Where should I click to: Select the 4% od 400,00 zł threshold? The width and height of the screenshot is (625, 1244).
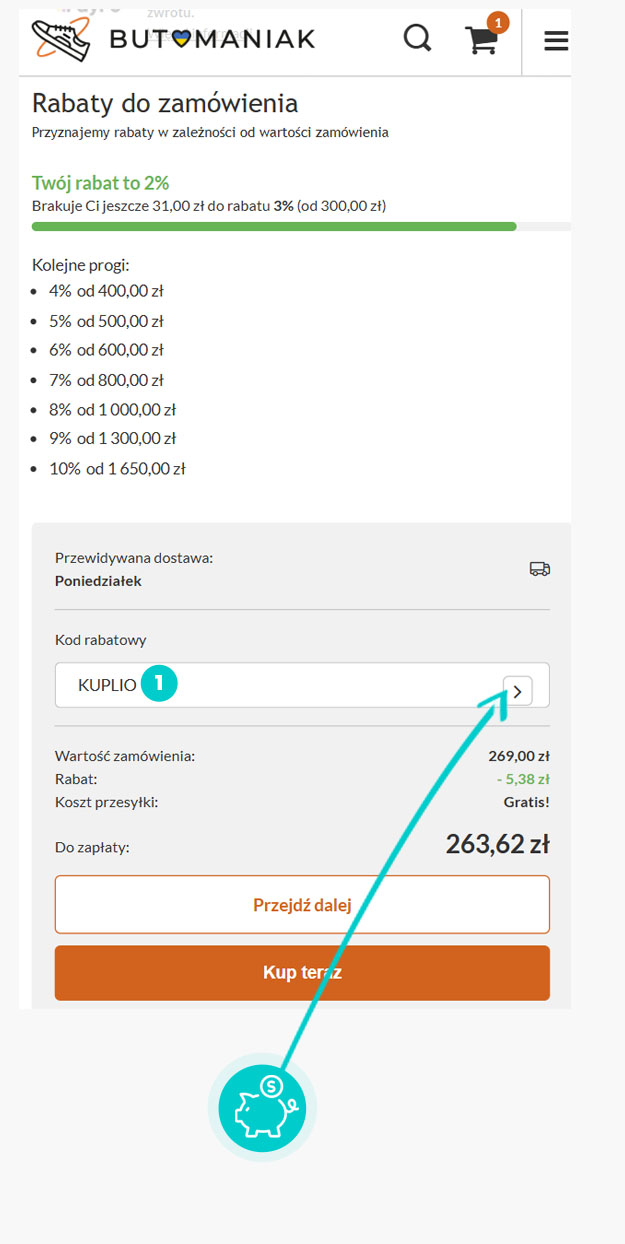(x=106, y=291)
